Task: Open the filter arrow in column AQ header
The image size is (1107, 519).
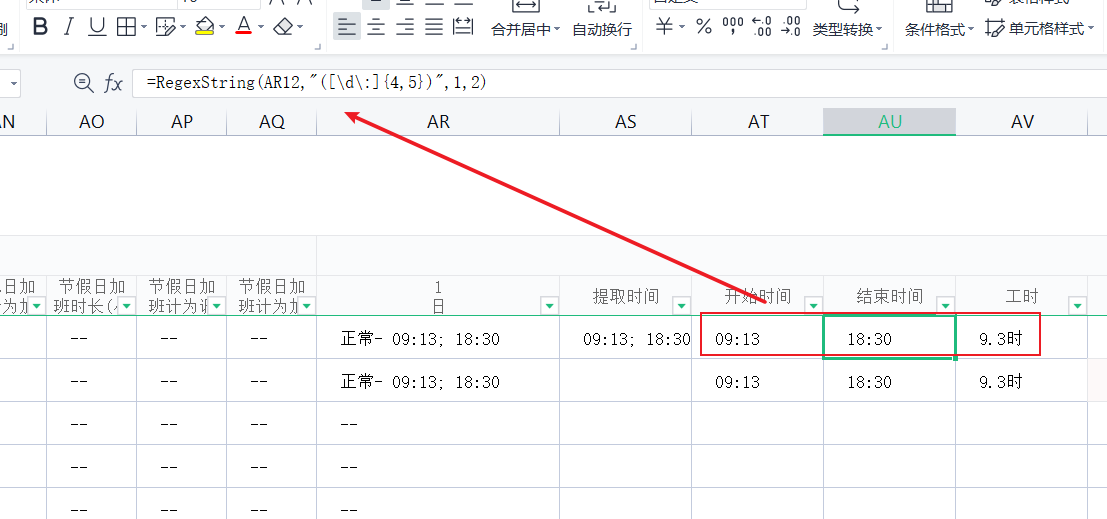Action: (306, 306)
